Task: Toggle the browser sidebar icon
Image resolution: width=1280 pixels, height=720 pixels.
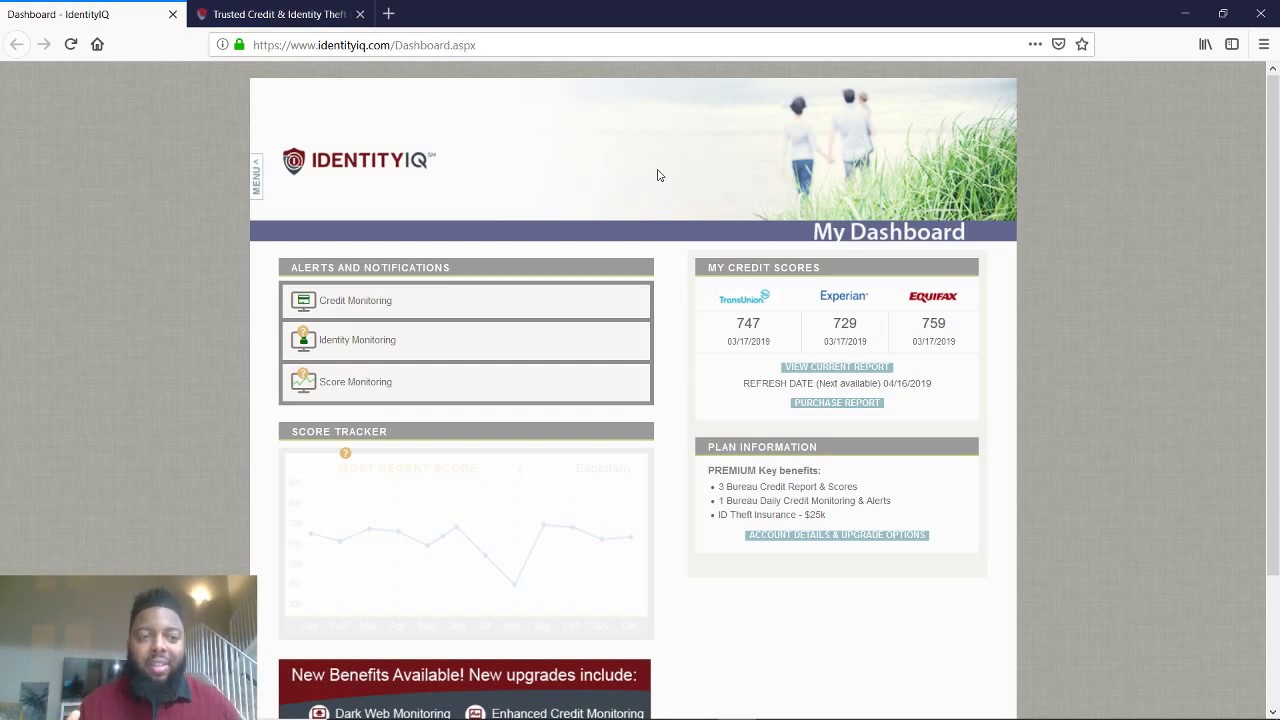Action: [1232, 44]
